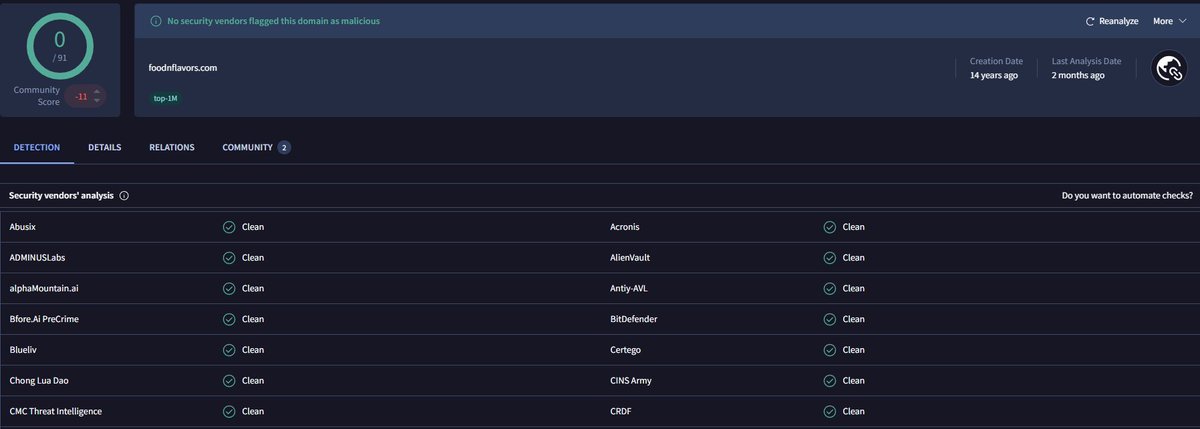1200x429 pixels.
Task: Click the Bfore.Ai PreCrime vendor name
Action: tap(45, 319)
